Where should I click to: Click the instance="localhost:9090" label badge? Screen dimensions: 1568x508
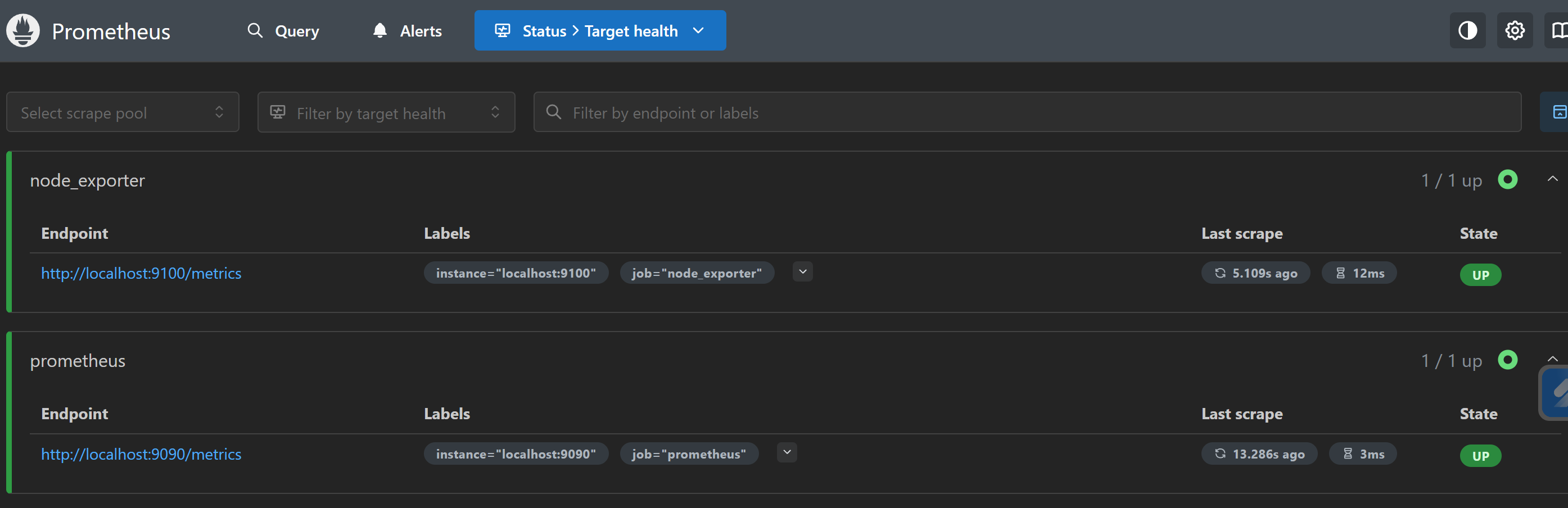click(x=516, y=453)
